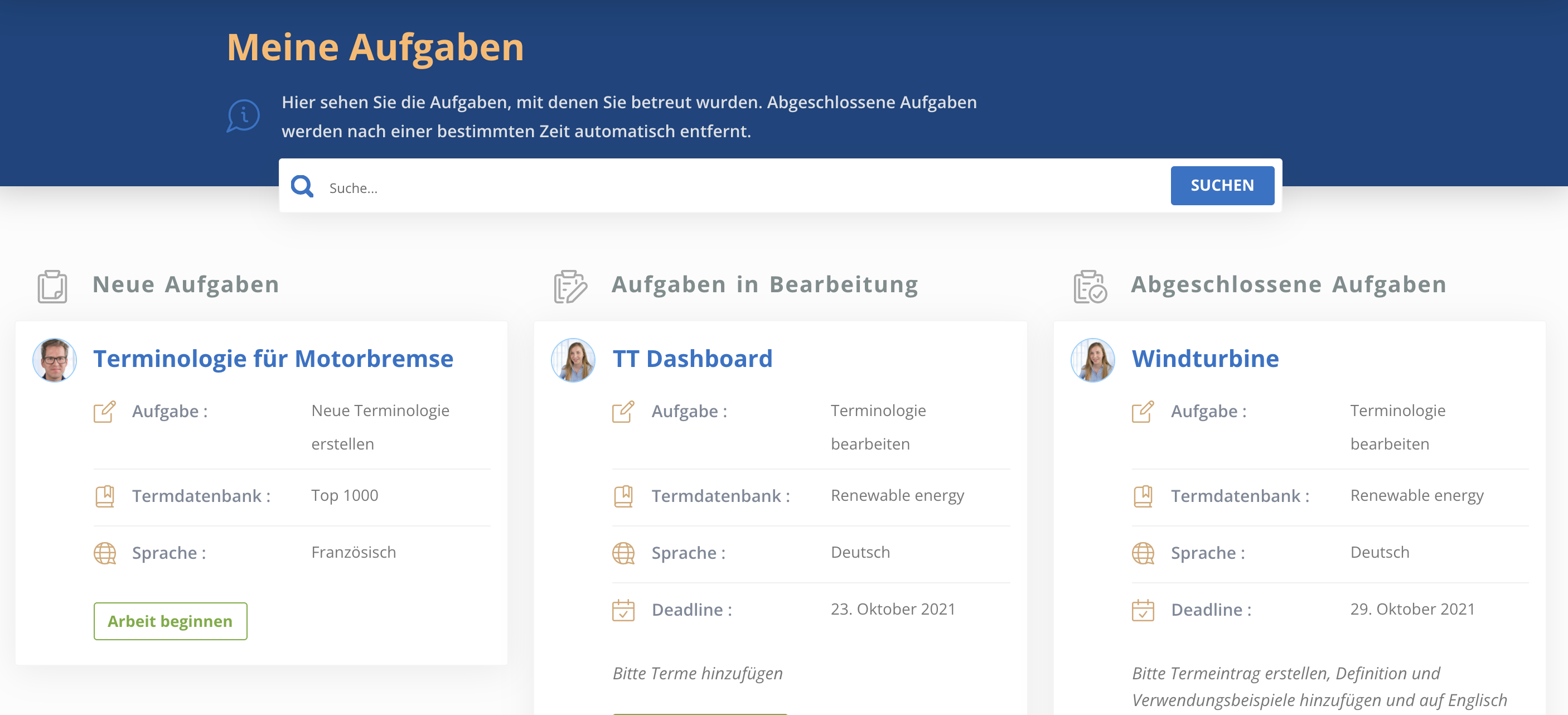Screen dimensions: 1568x715
Task: Open the Terminologie für Motorbremse task title
Action: [x=273, y=359]
